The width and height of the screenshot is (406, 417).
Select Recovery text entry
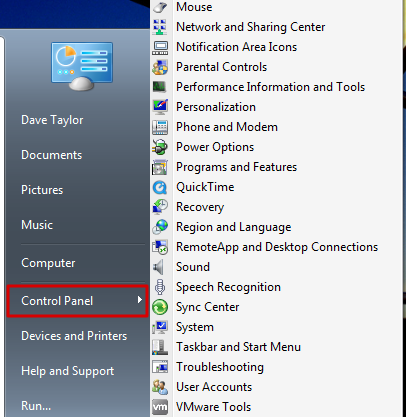(x=200, y=207)
